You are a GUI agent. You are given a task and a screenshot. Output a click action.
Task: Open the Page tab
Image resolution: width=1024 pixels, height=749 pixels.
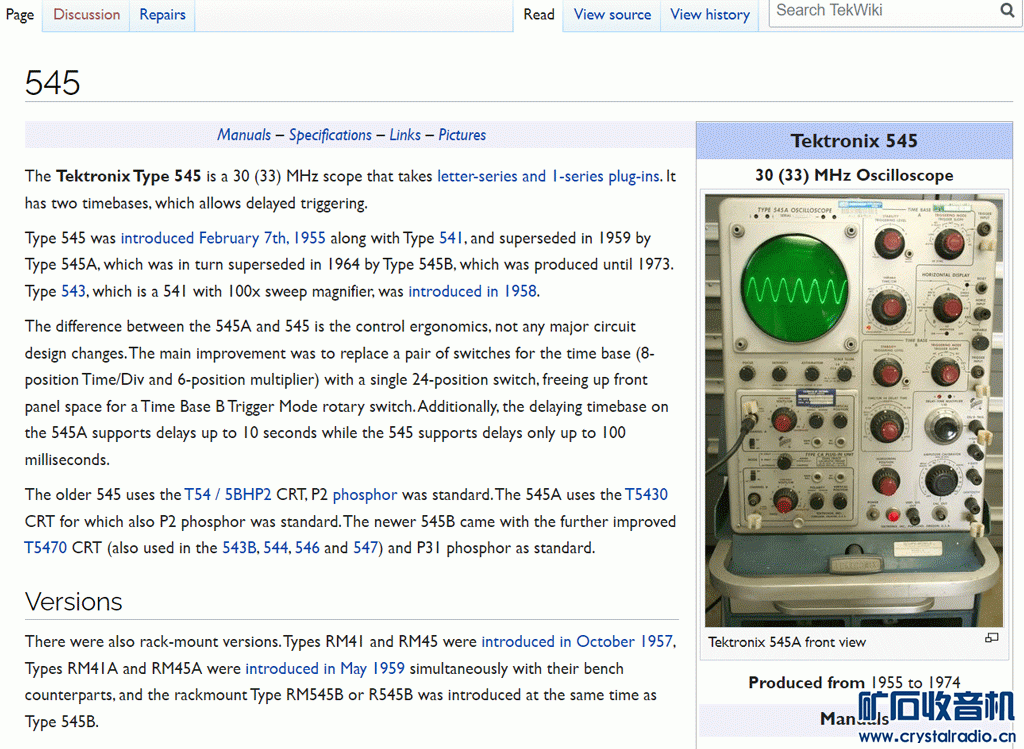20,15
